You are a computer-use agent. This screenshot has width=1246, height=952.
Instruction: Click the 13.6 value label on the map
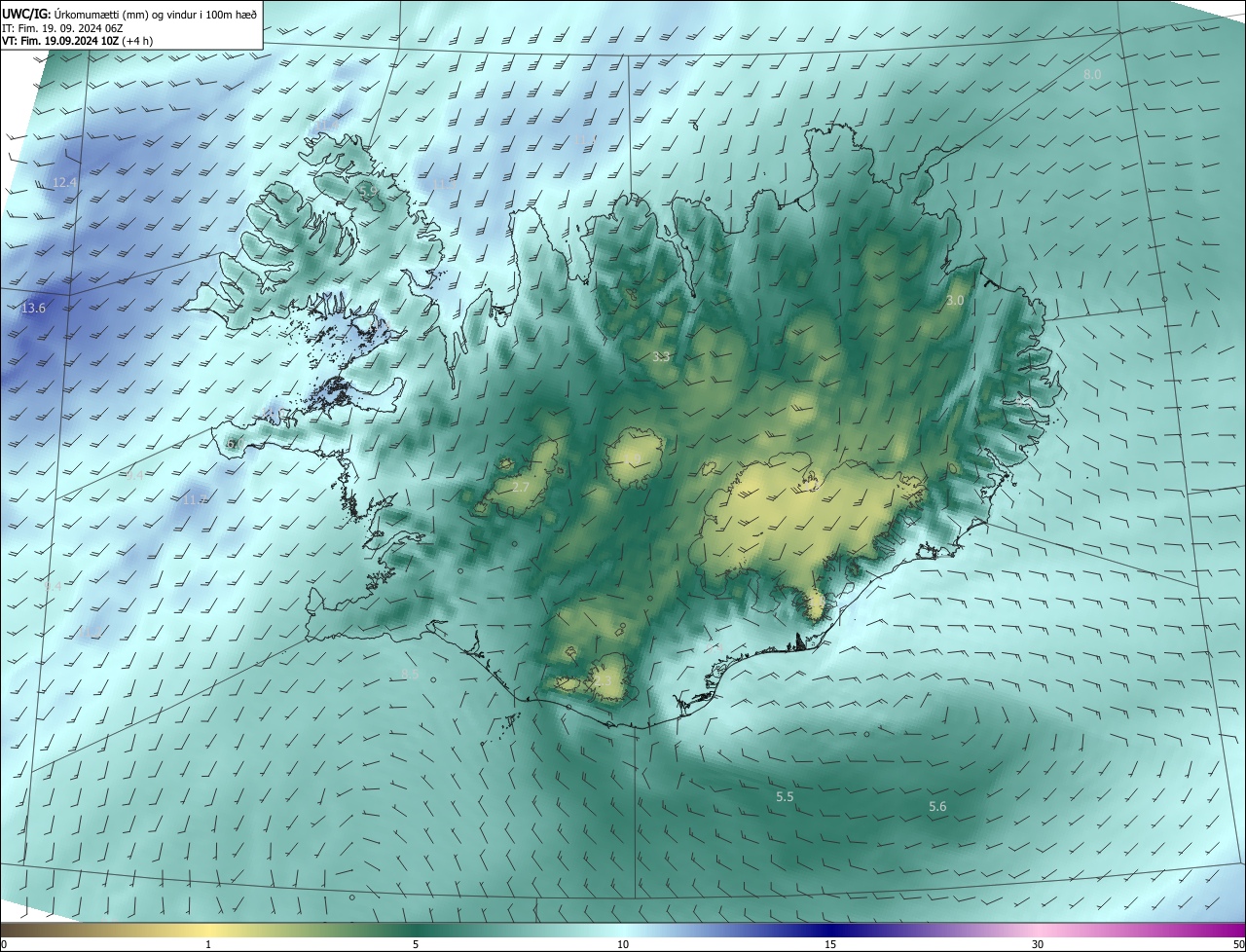coord(33,309)
